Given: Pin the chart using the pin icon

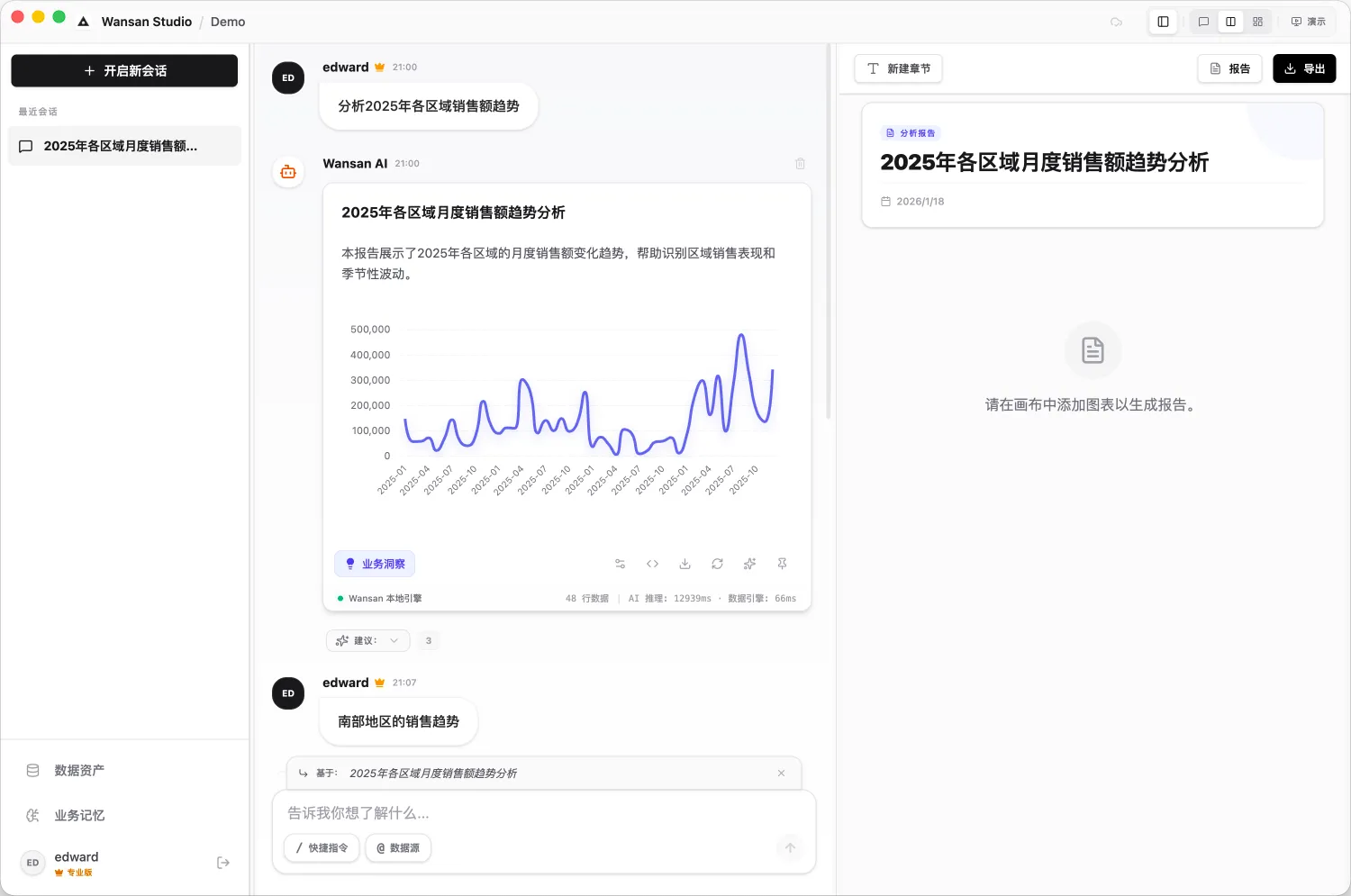Looking at the screenshot, I should [782, 563].
